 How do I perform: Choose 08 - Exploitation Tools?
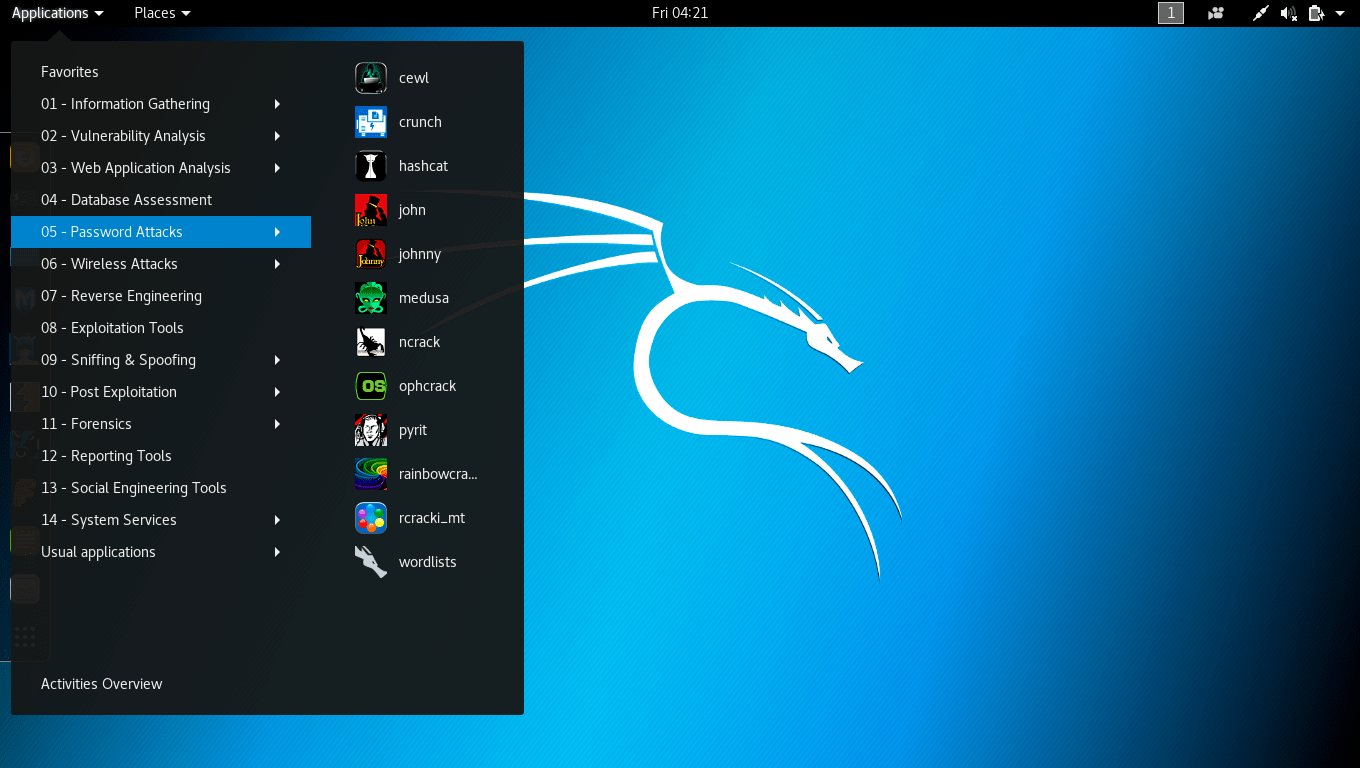pos(161,328)
